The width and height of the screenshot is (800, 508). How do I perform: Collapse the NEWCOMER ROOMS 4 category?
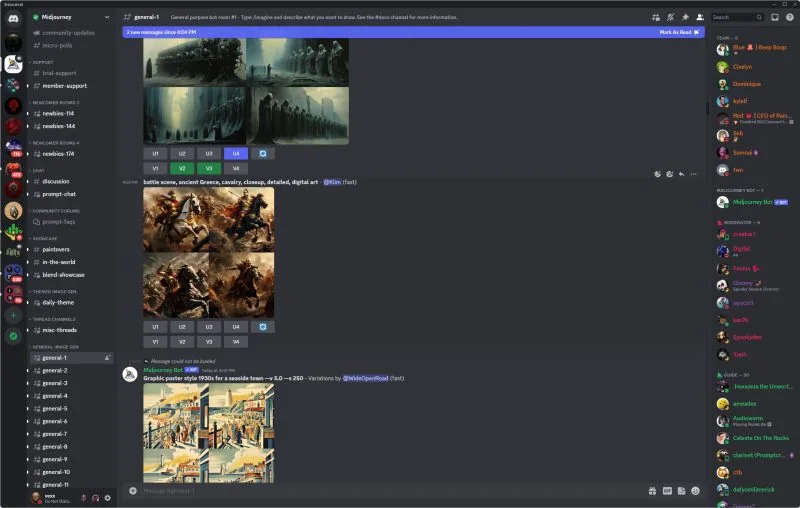[55, 143]
